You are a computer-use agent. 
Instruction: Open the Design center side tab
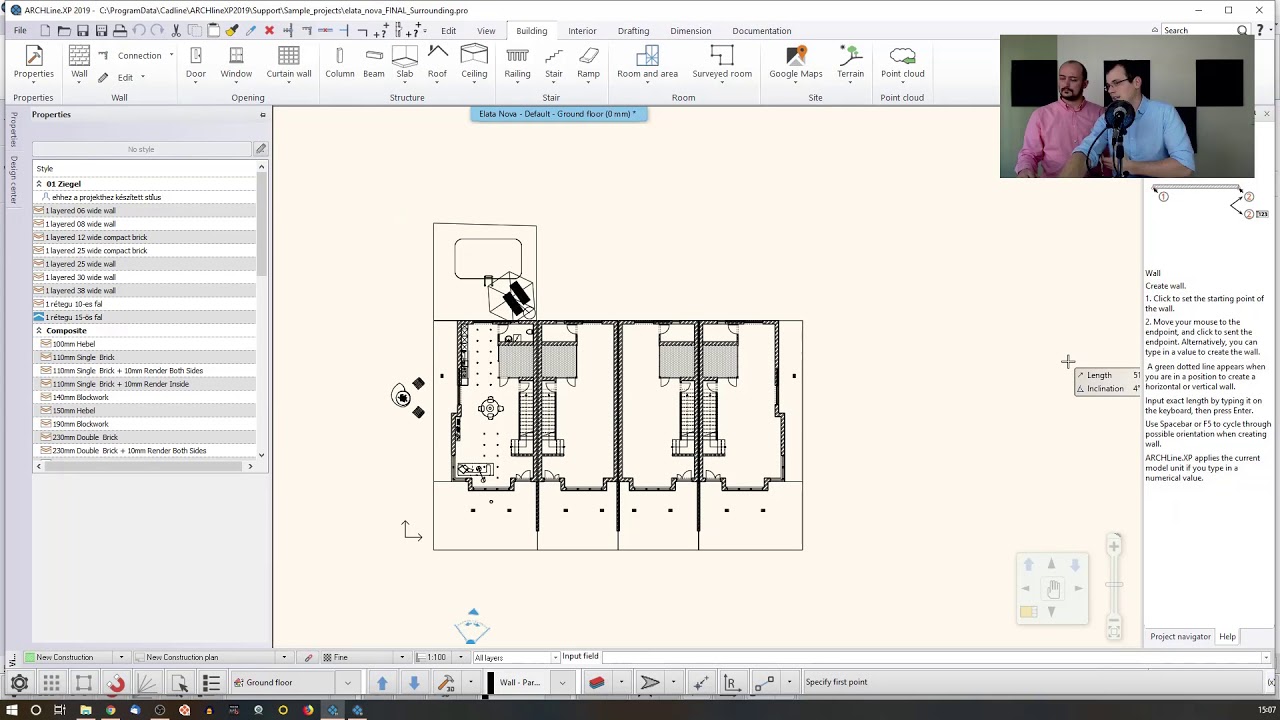coord(14,180)
